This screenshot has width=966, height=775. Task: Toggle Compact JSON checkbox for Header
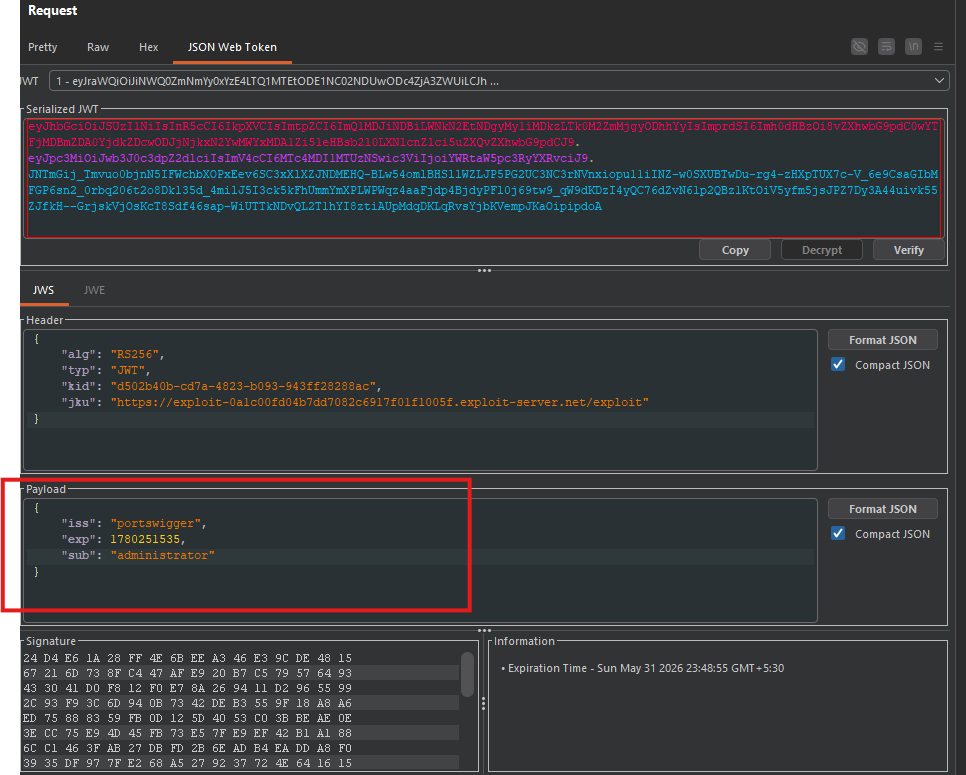(x=838, y=365)
